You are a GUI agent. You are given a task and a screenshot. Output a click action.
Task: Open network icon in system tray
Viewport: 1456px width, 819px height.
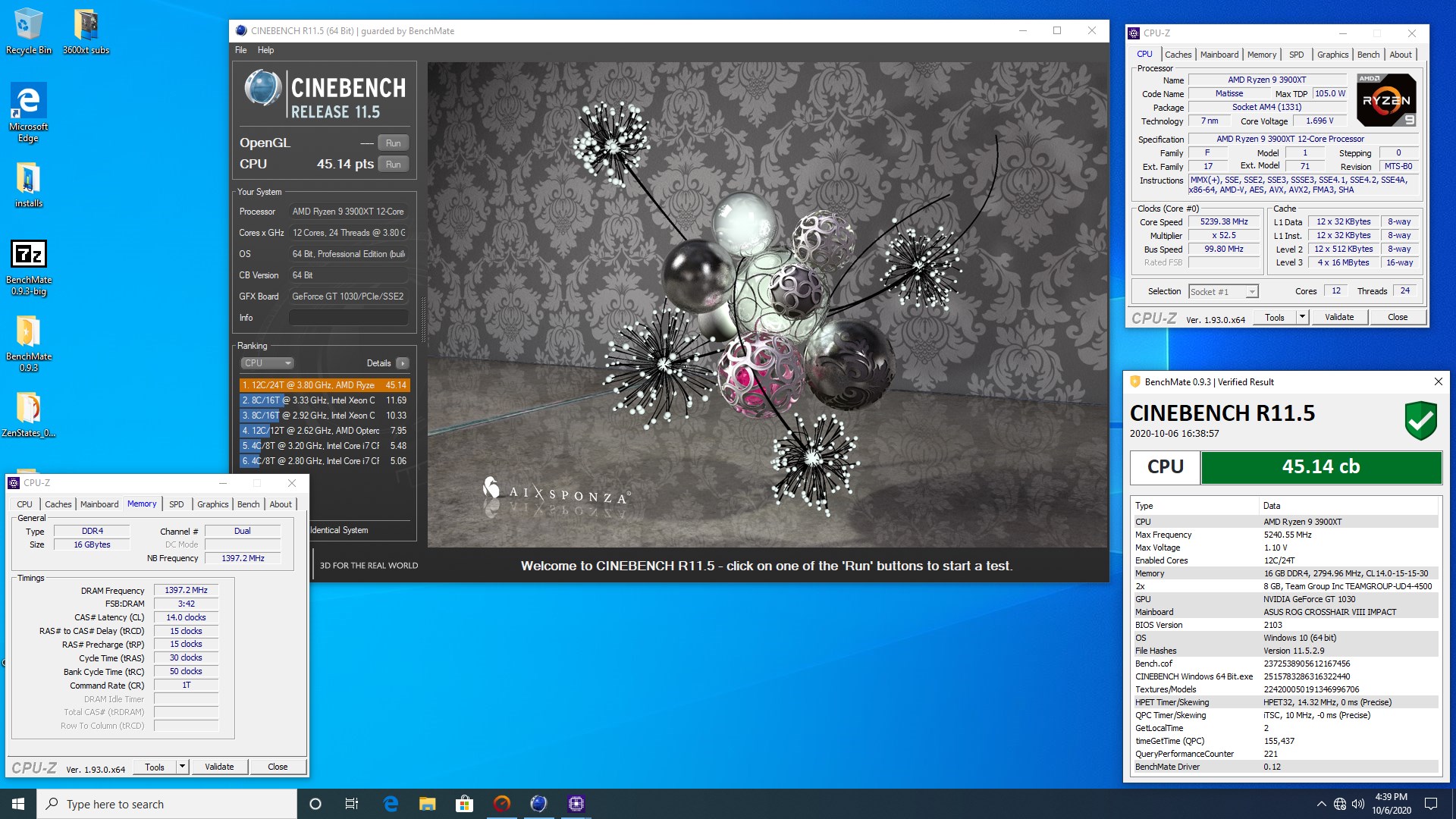coord(1340,804)
